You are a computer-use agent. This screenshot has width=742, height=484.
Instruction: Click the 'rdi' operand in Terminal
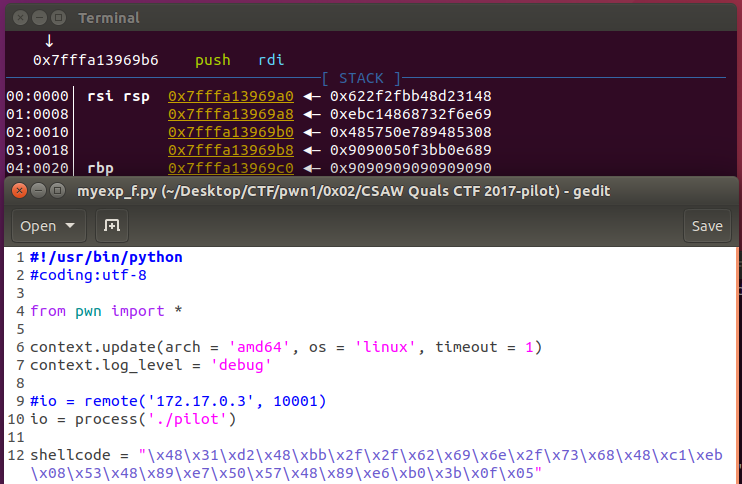click(x=271, y=60)
